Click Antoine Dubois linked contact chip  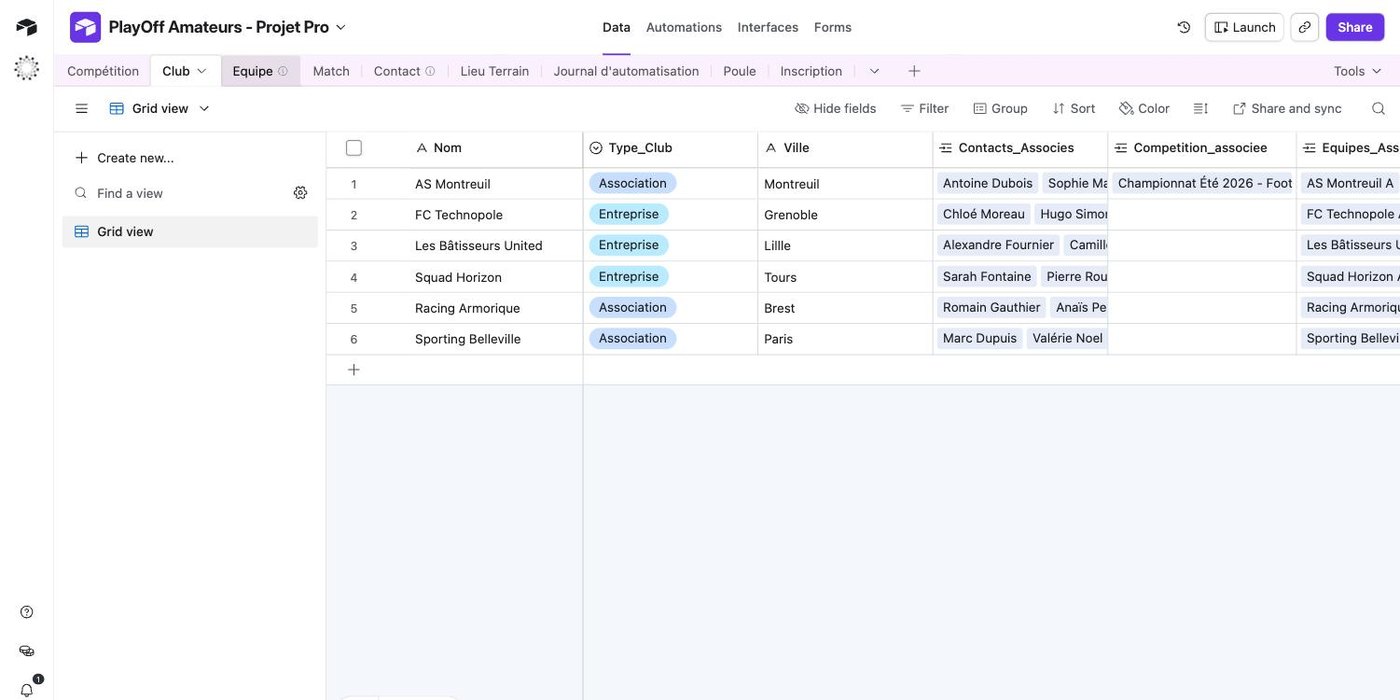[988, 183]
